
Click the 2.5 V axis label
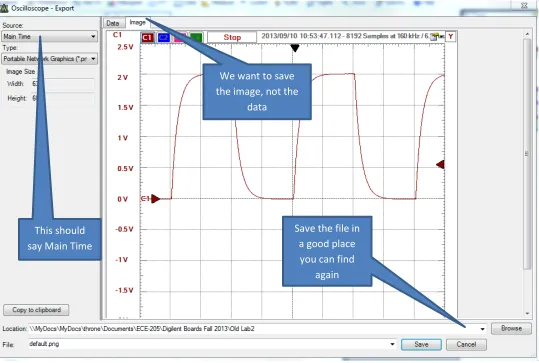pyautogui.click(x=125, y=47)
